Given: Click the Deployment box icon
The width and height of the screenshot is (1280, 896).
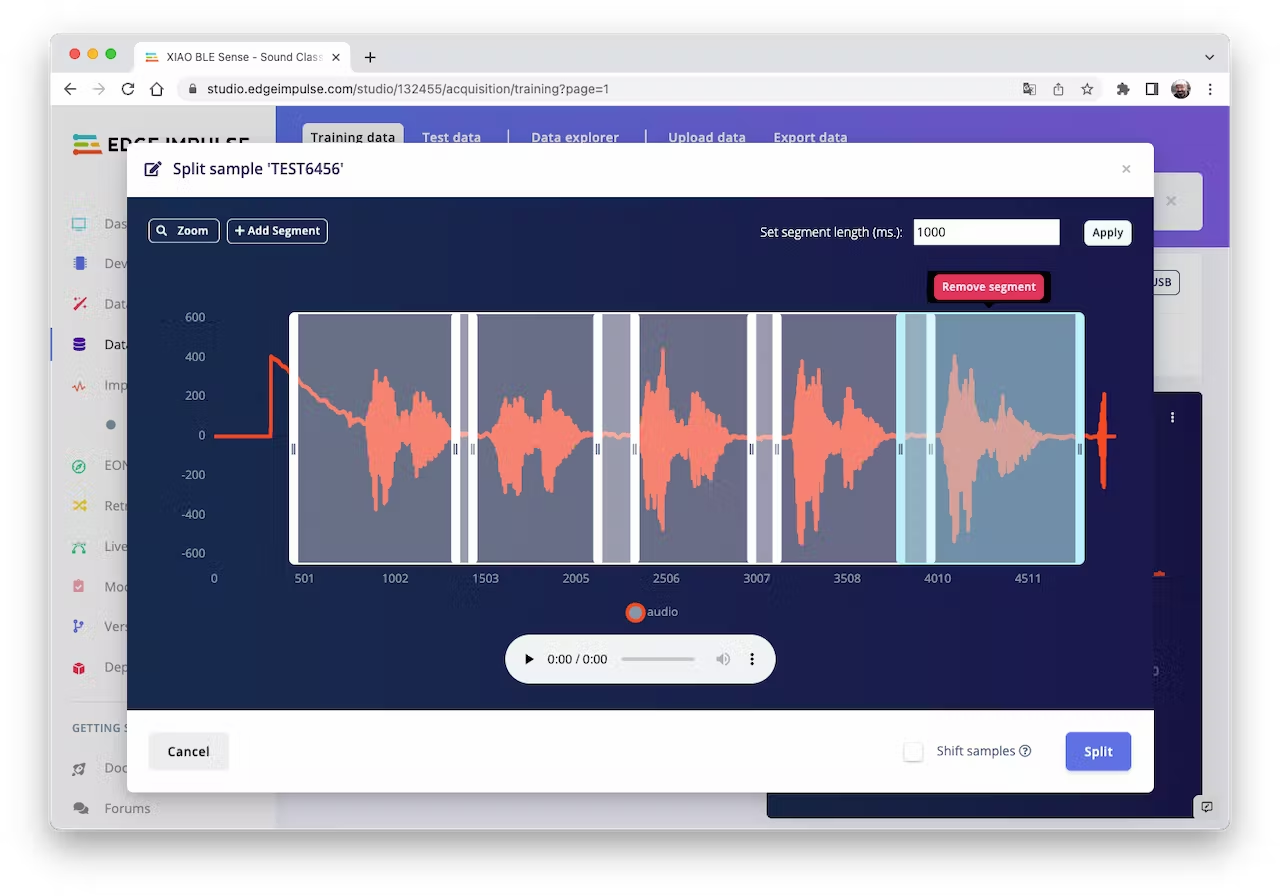Looking at the screenshot, I should tap(80, 668).
